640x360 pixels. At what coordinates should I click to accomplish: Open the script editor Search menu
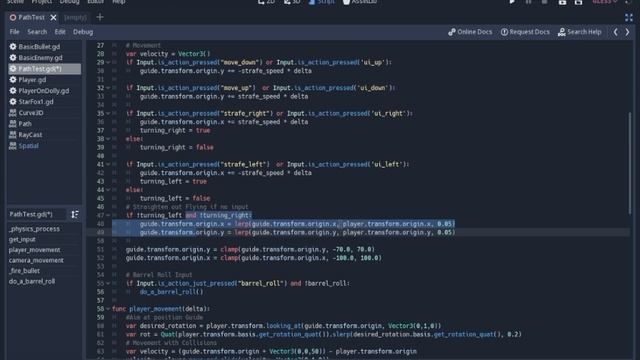37,32
